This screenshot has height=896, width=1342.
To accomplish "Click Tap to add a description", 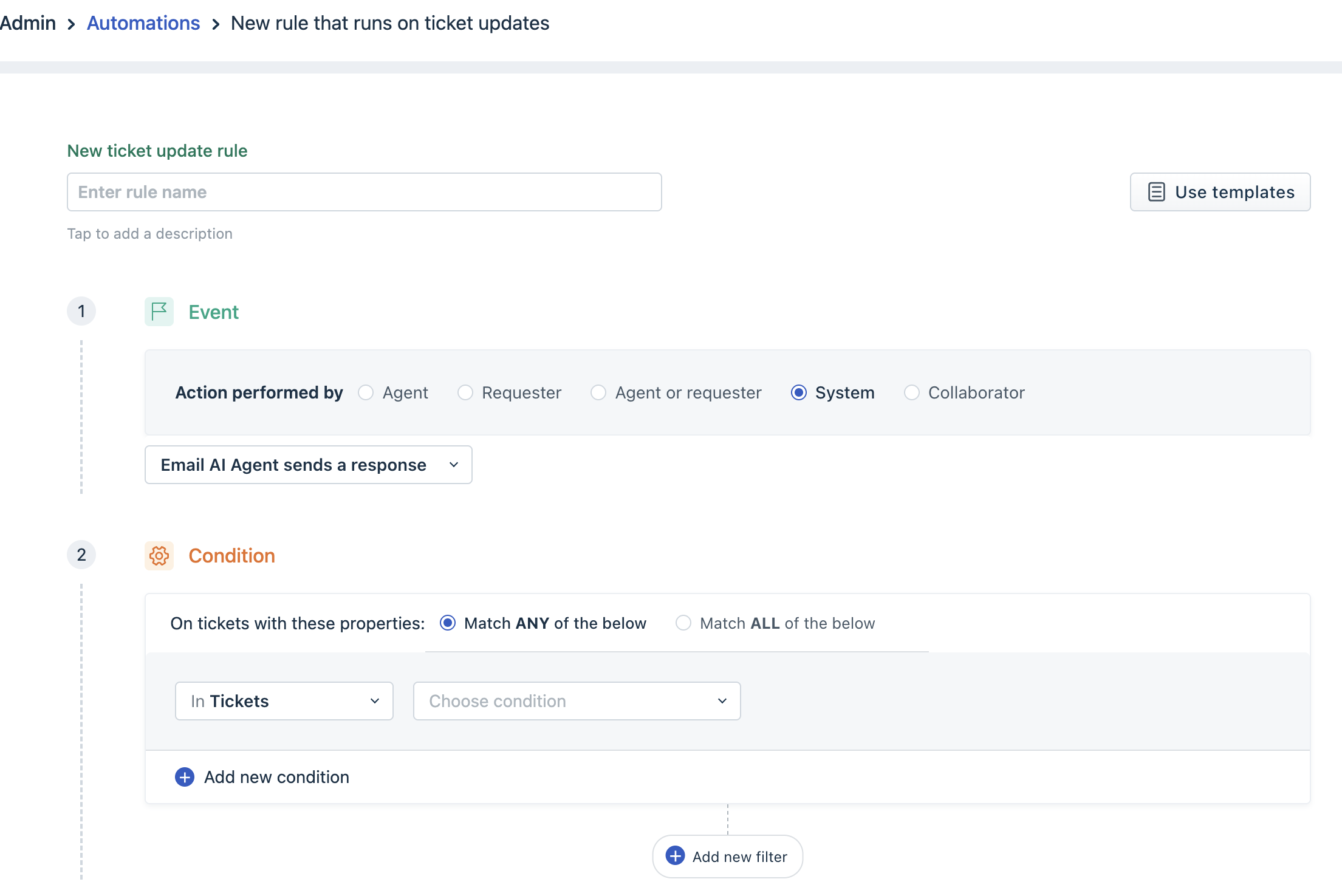I will point(149,234).
